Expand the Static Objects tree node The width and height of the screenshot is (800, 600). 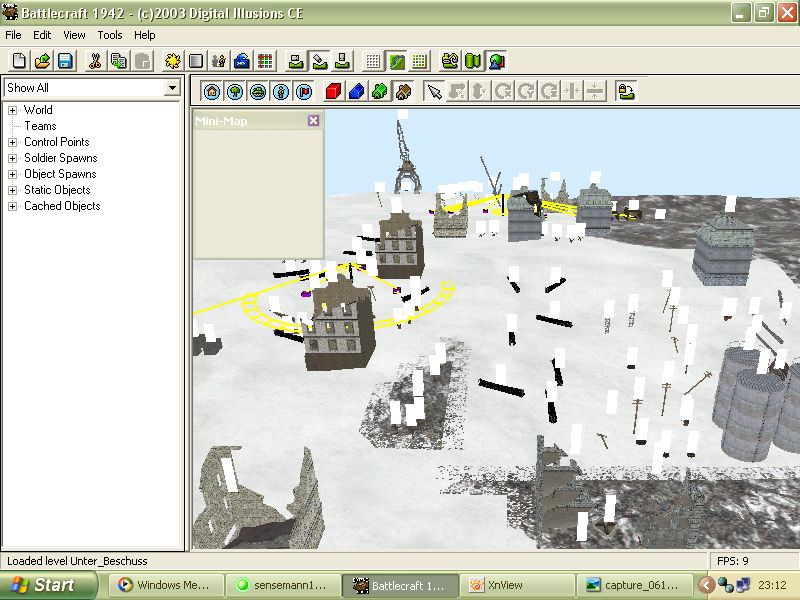click(x=13, y=190)
